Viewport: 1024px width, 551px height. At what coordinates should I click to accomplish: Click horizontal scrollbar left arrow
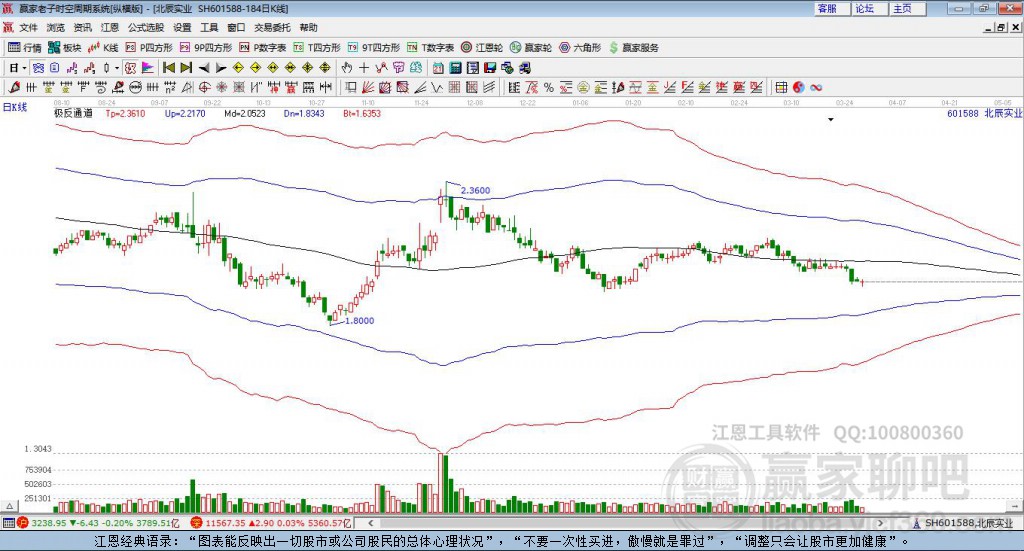[x=370, y=523]
